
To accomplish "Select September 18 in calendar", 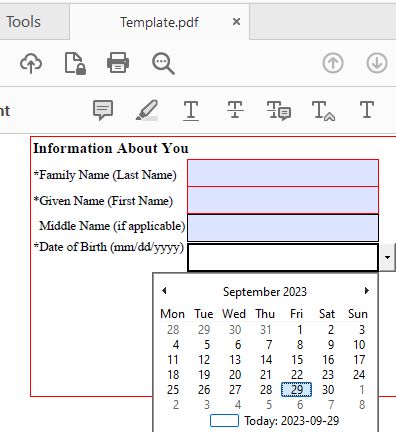I will pyautogui.click(x=173, y=375).
